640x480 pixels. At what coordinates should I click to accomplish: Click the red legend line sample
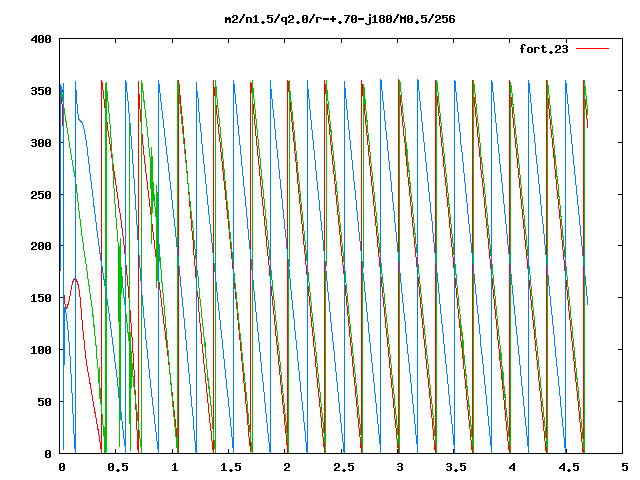592,49
